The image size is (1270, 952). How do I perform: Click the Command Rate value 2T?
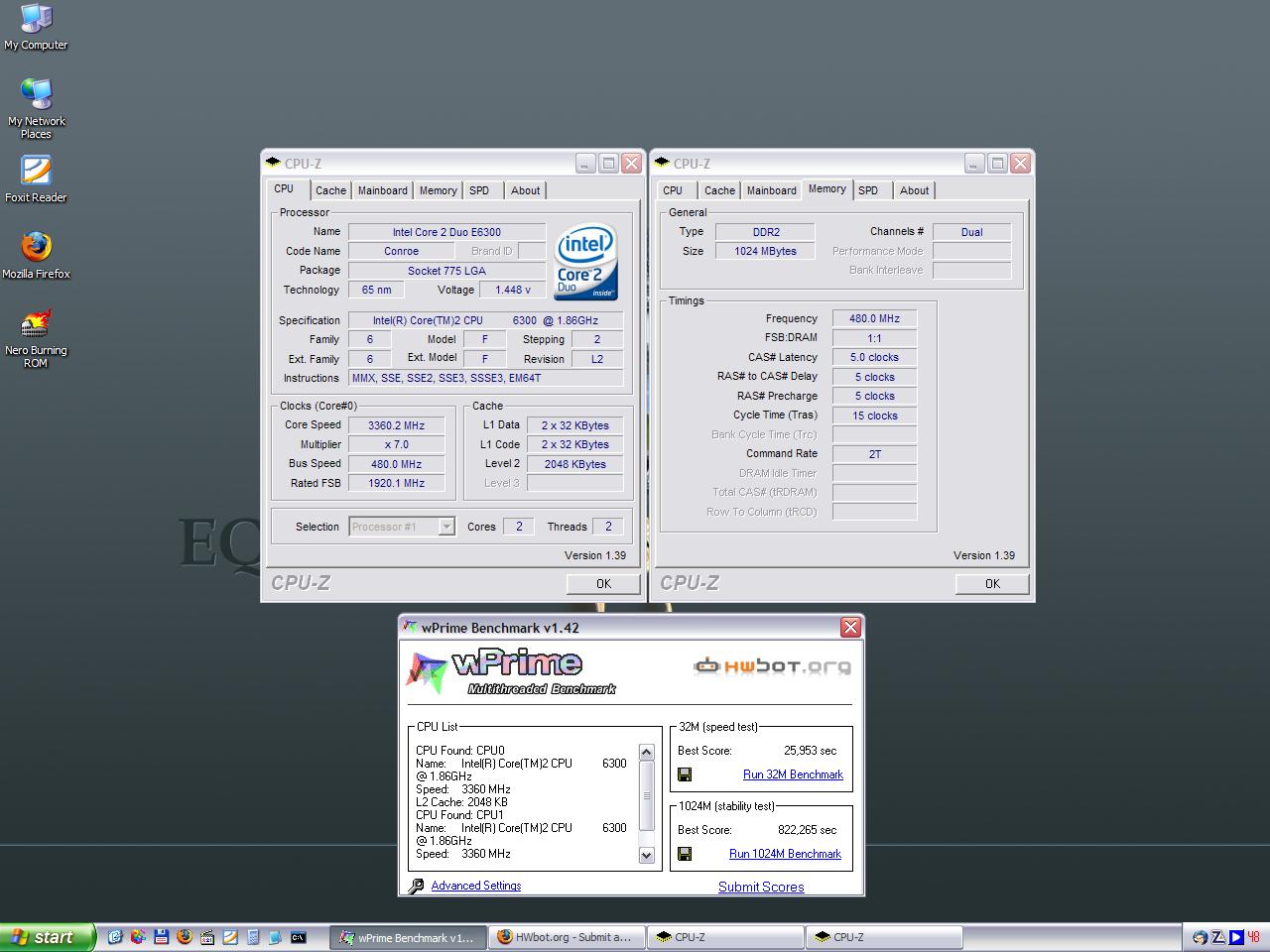pyautogui.click(x=874, y=454)
